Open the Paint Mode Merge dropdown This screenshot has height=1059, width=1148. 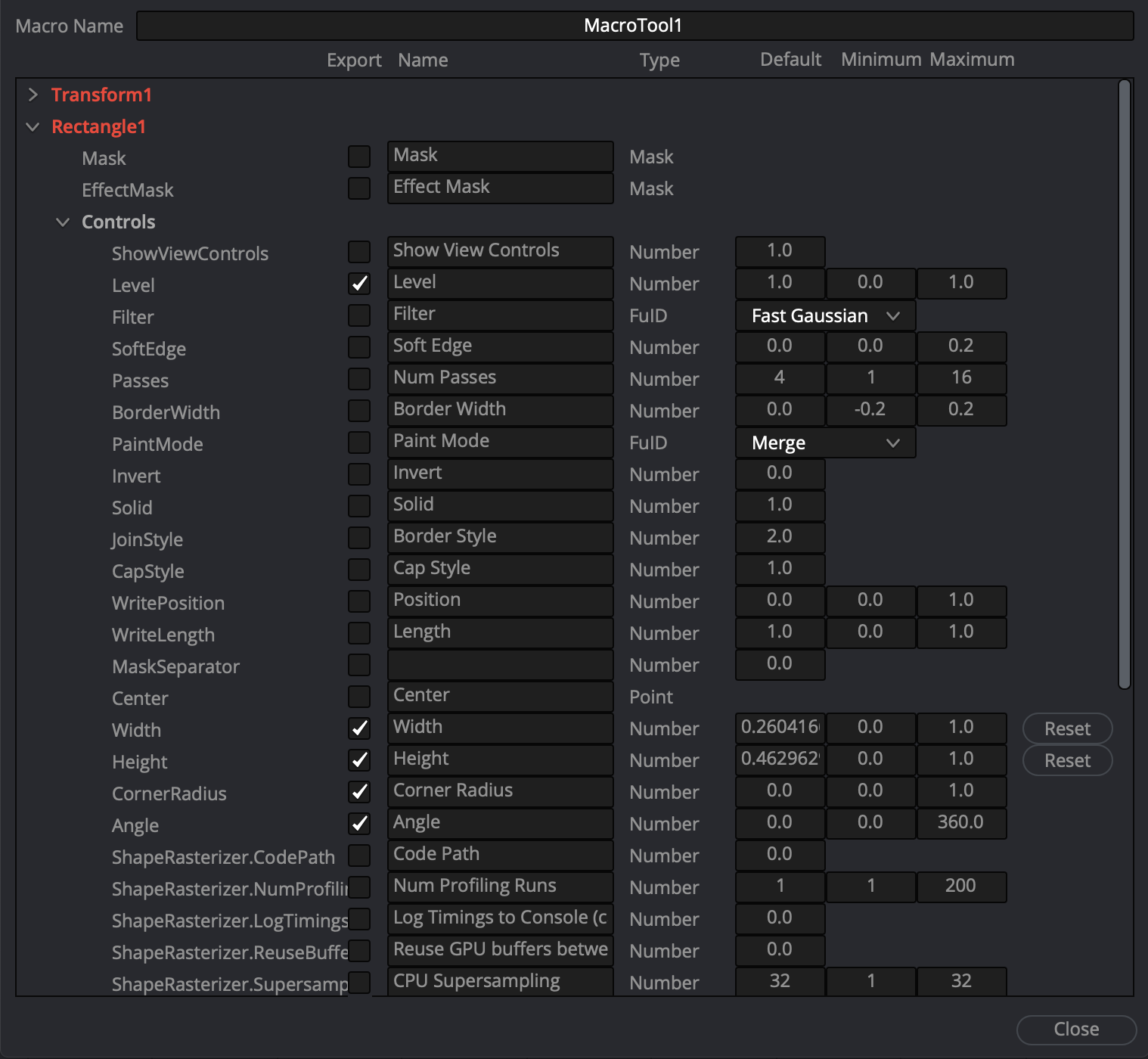(x=825, y=443)
